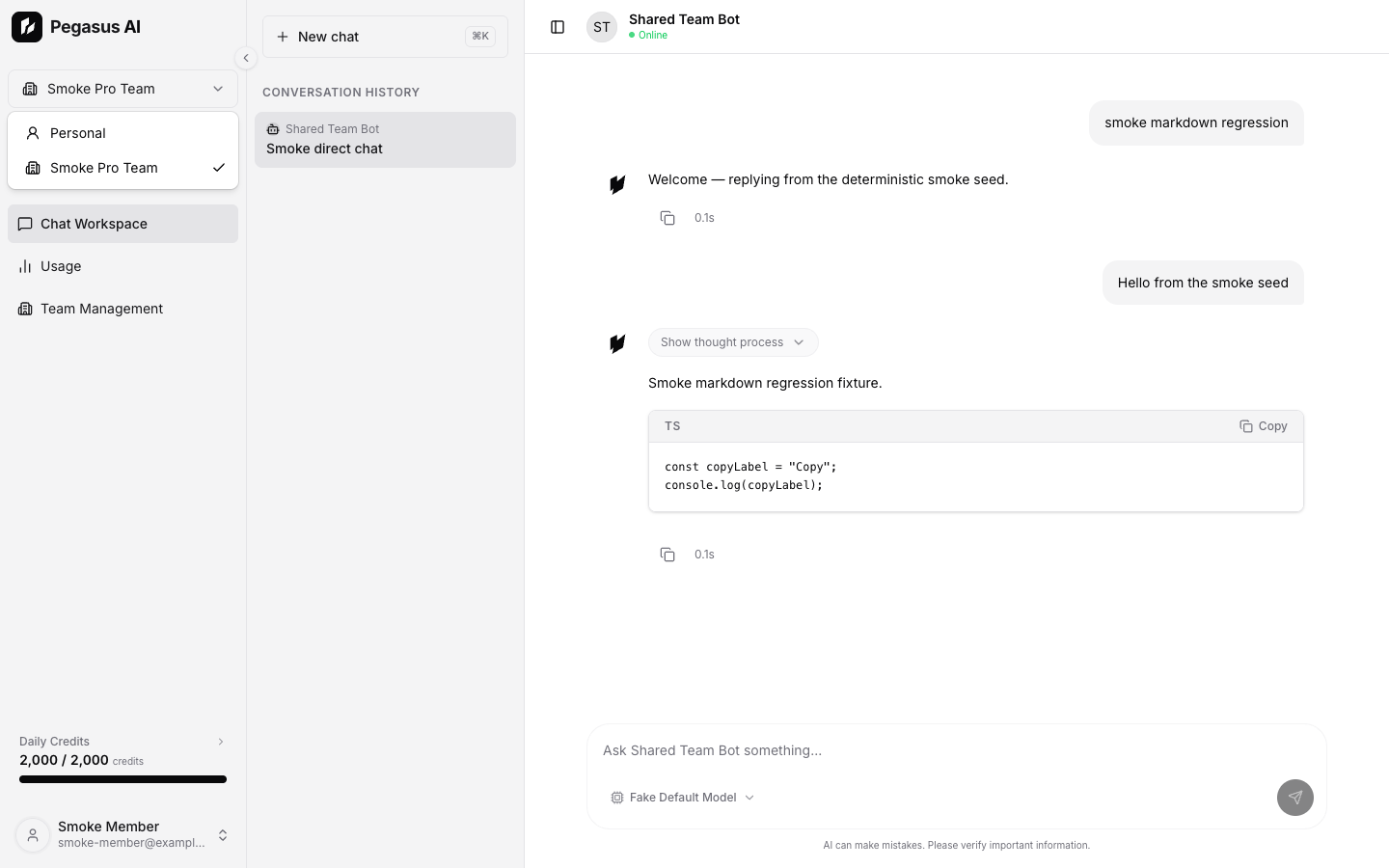This screenshot has height=868, width=1389.
Task: Click the Team Management building icon
Action: tap(25, 309)
